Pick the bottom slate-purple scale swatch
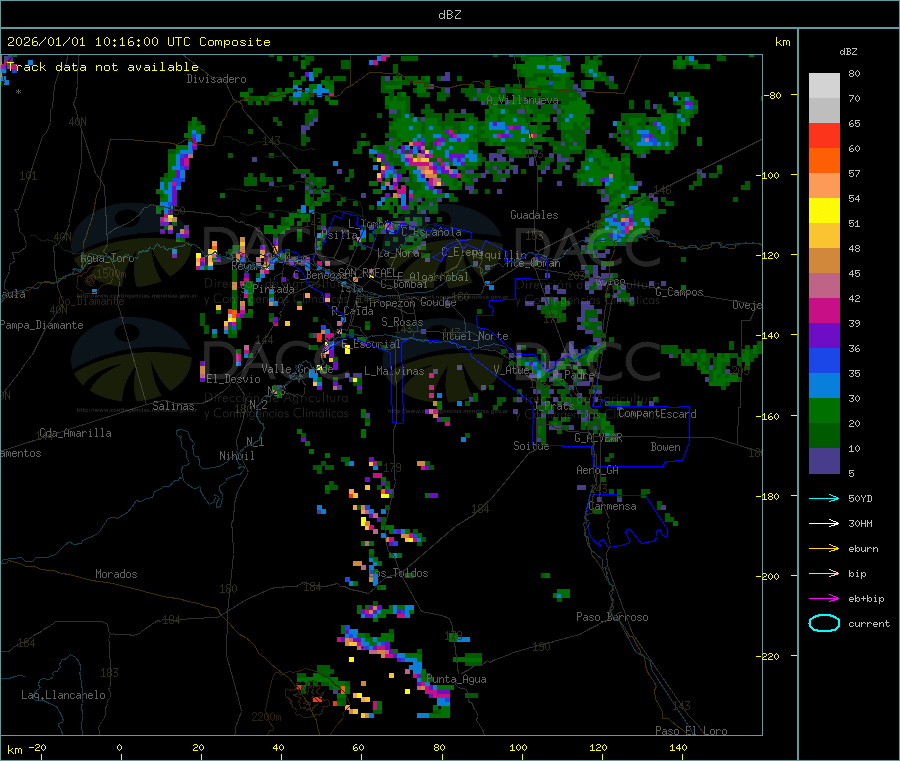Image resolution: width=900 pixels, height=761 pixels. (824, 461)
